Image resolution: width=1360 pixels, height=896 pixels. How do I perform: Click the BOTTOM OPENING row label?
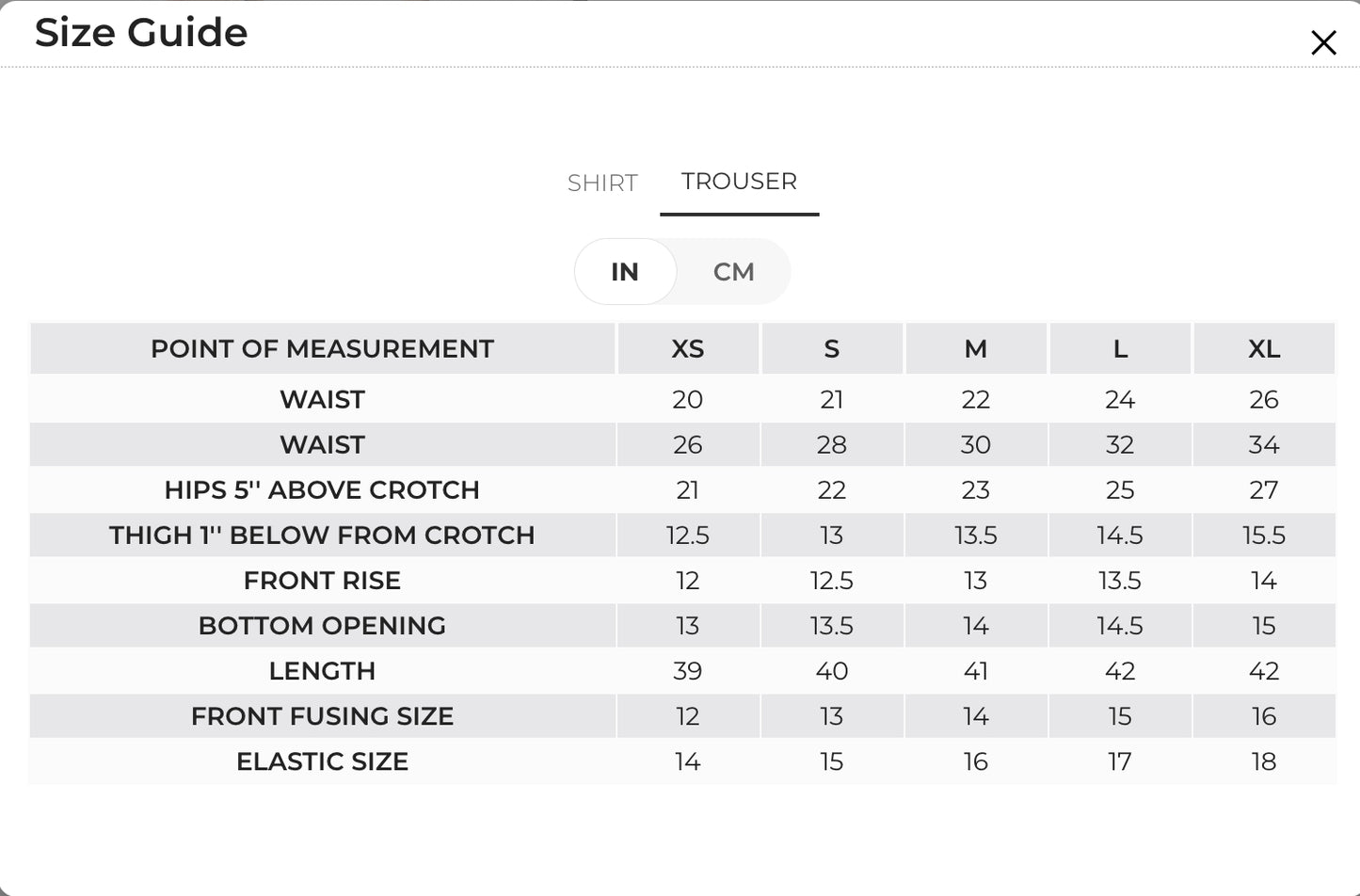pos(322,626)
